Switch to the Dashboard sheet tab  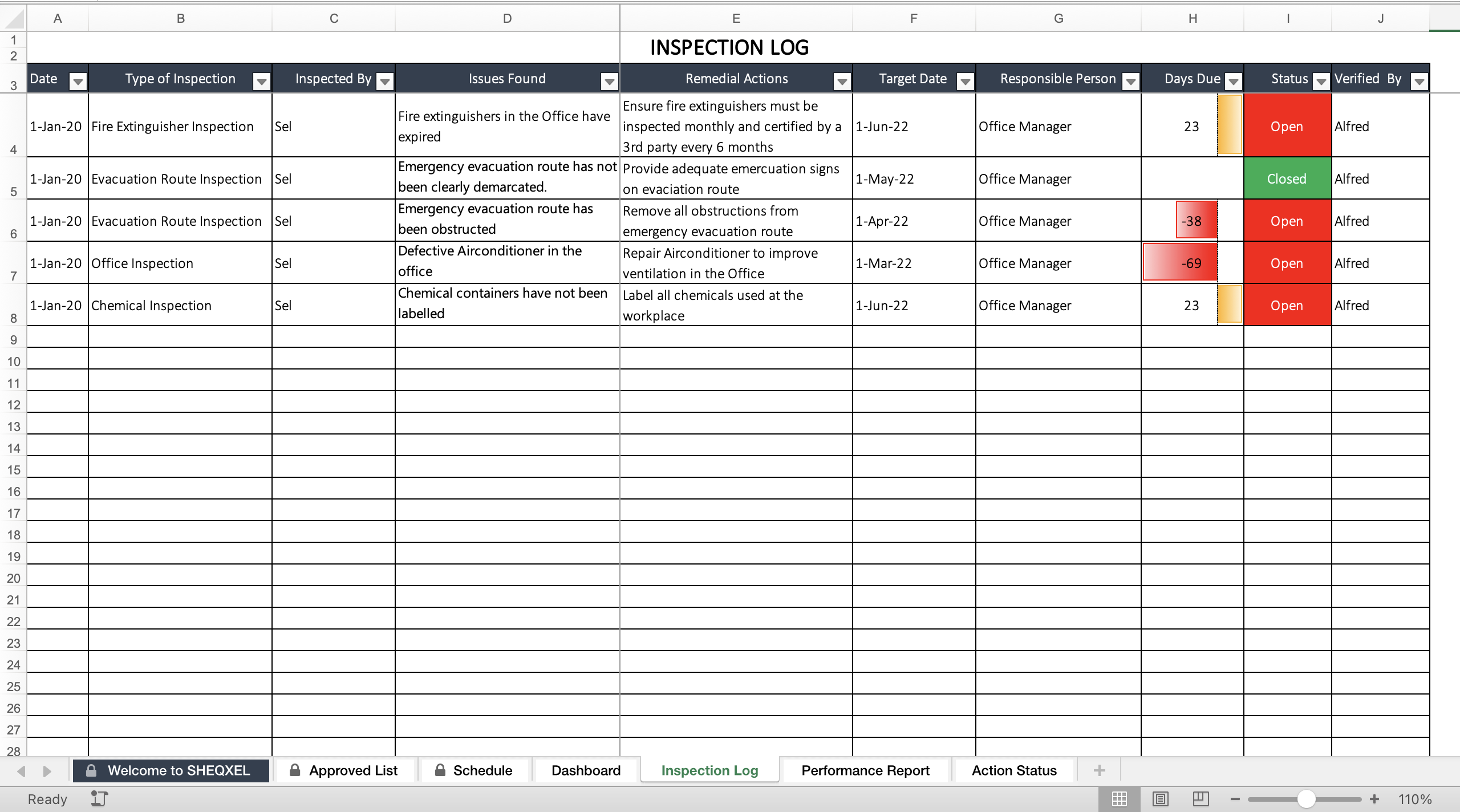[586, 770]
